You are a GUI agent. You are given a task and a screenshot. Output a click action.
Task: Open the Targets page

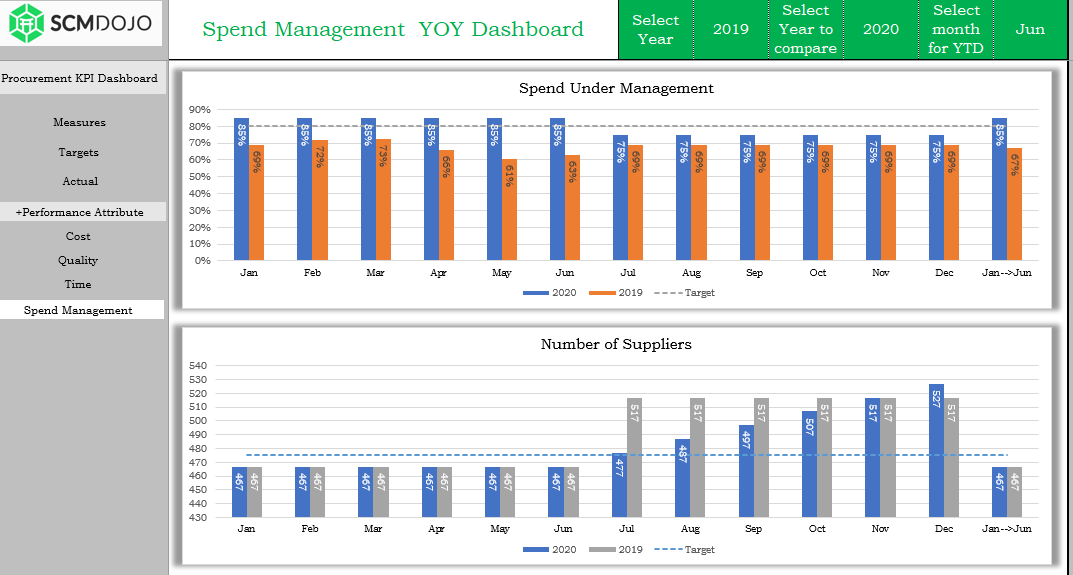pos(79,153)
